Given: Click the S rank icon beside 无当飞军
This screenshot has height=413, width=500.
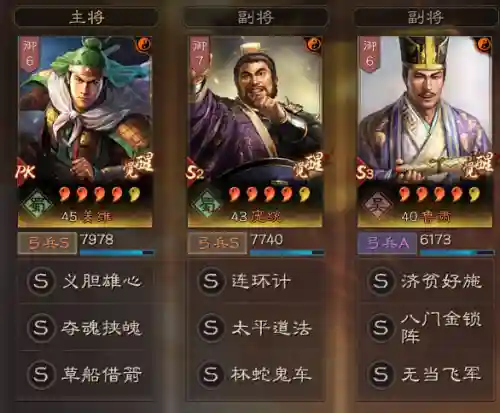Looking at the screenshot, I should (x=381, y=375).
